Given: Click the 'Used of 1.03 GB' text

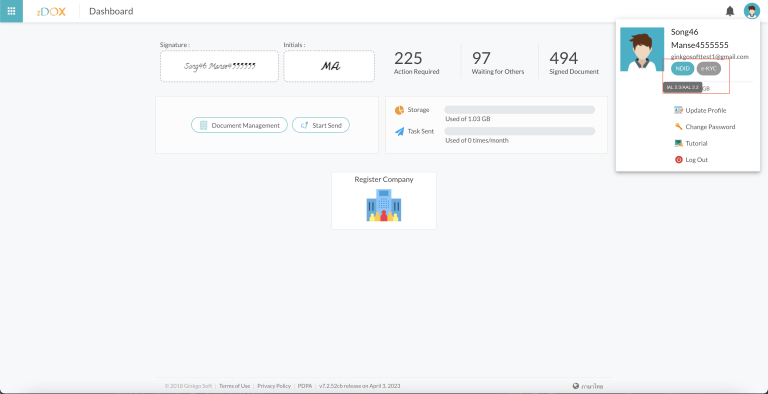Looking at the screenshot, I should click(x=468, y=119).
